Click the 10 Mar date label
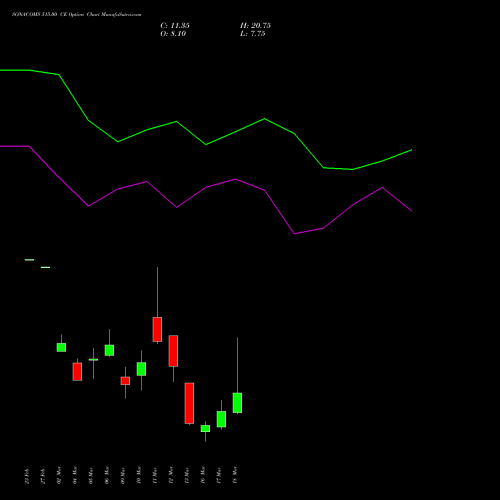This screenshot has height=500, width=500. 139,475
